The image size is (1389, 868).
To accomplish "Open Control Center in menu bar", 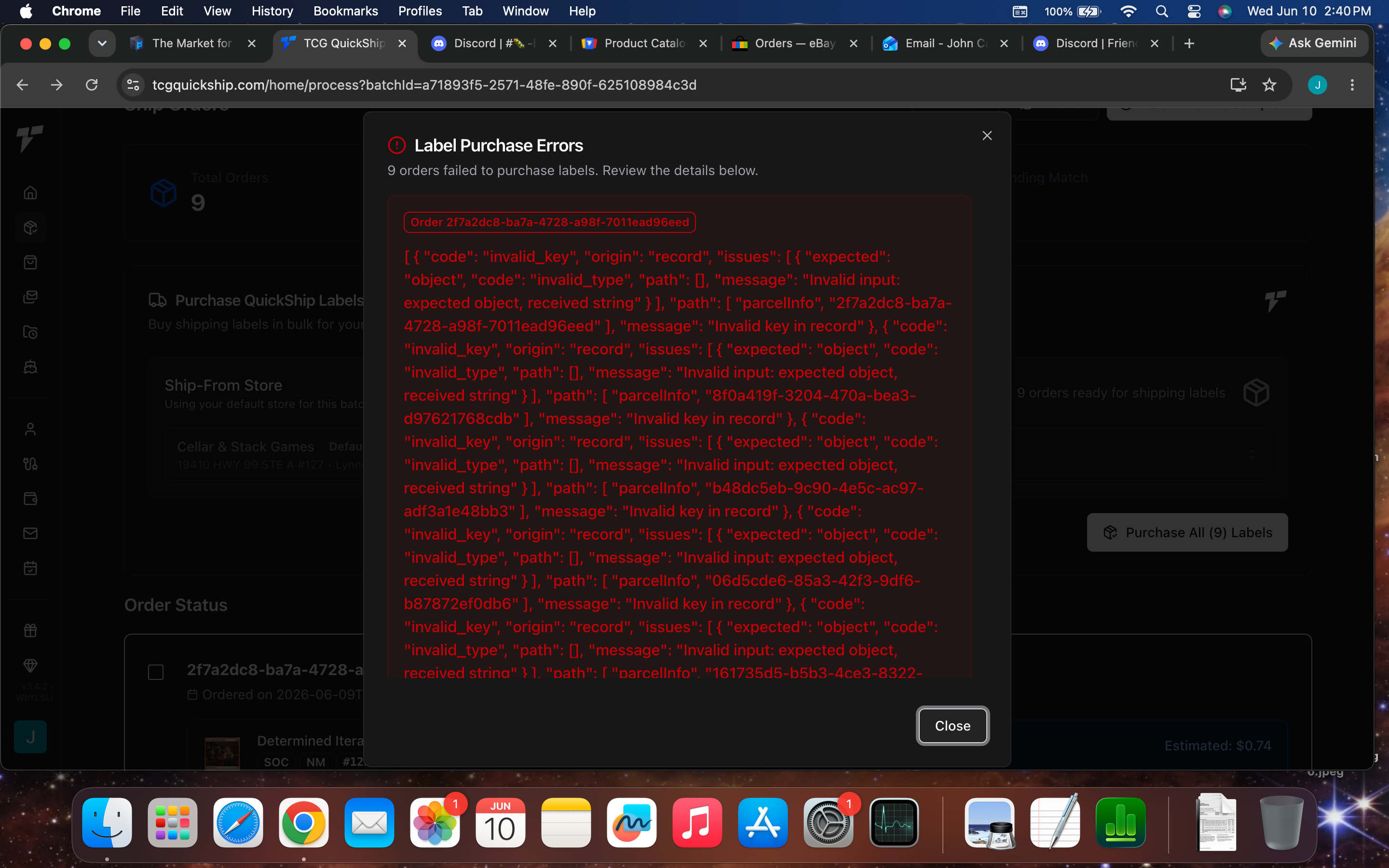I will [x=1194, y=11].
